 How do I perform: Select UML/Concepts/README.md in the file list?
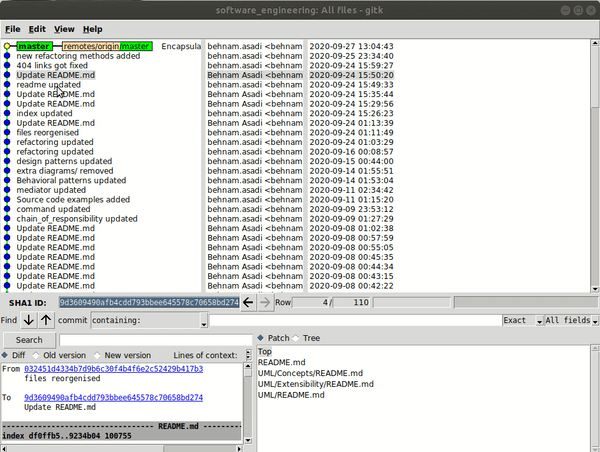[x=310, y=373]
